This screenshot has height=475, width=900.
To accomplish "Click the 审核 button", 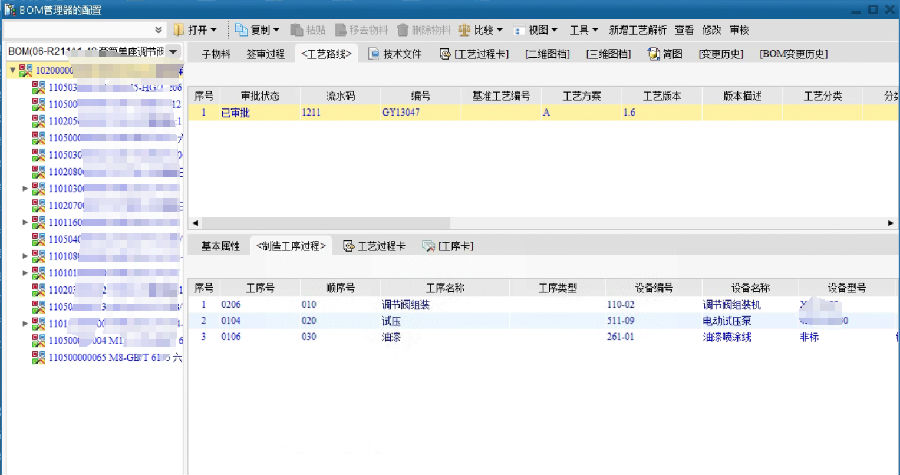I will (x=739, y=30).
